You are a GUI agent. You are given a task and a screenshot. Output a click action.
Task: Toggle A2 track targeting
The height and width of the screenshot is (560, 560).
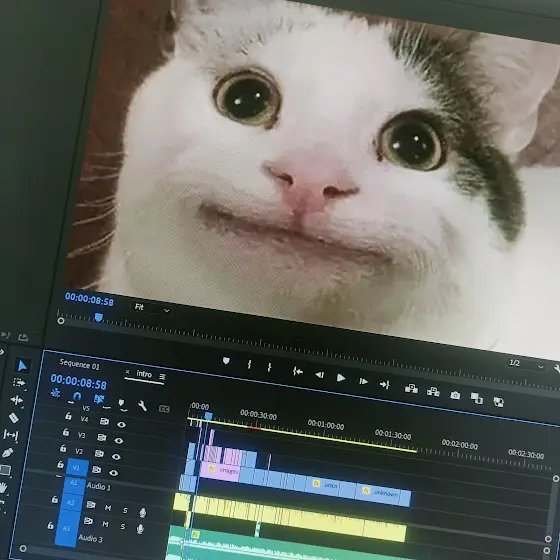(x=71, y=502)
